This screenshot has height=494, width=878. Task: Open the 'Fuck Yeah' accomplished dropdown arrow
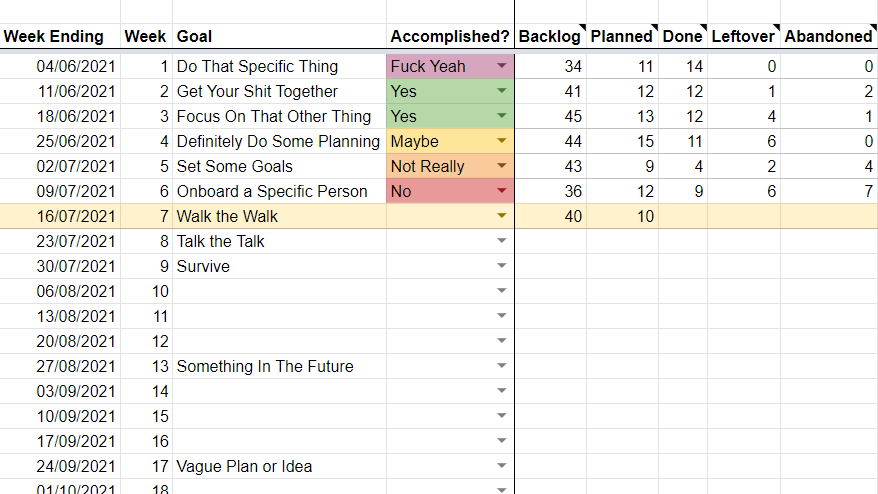coord(502,66)
